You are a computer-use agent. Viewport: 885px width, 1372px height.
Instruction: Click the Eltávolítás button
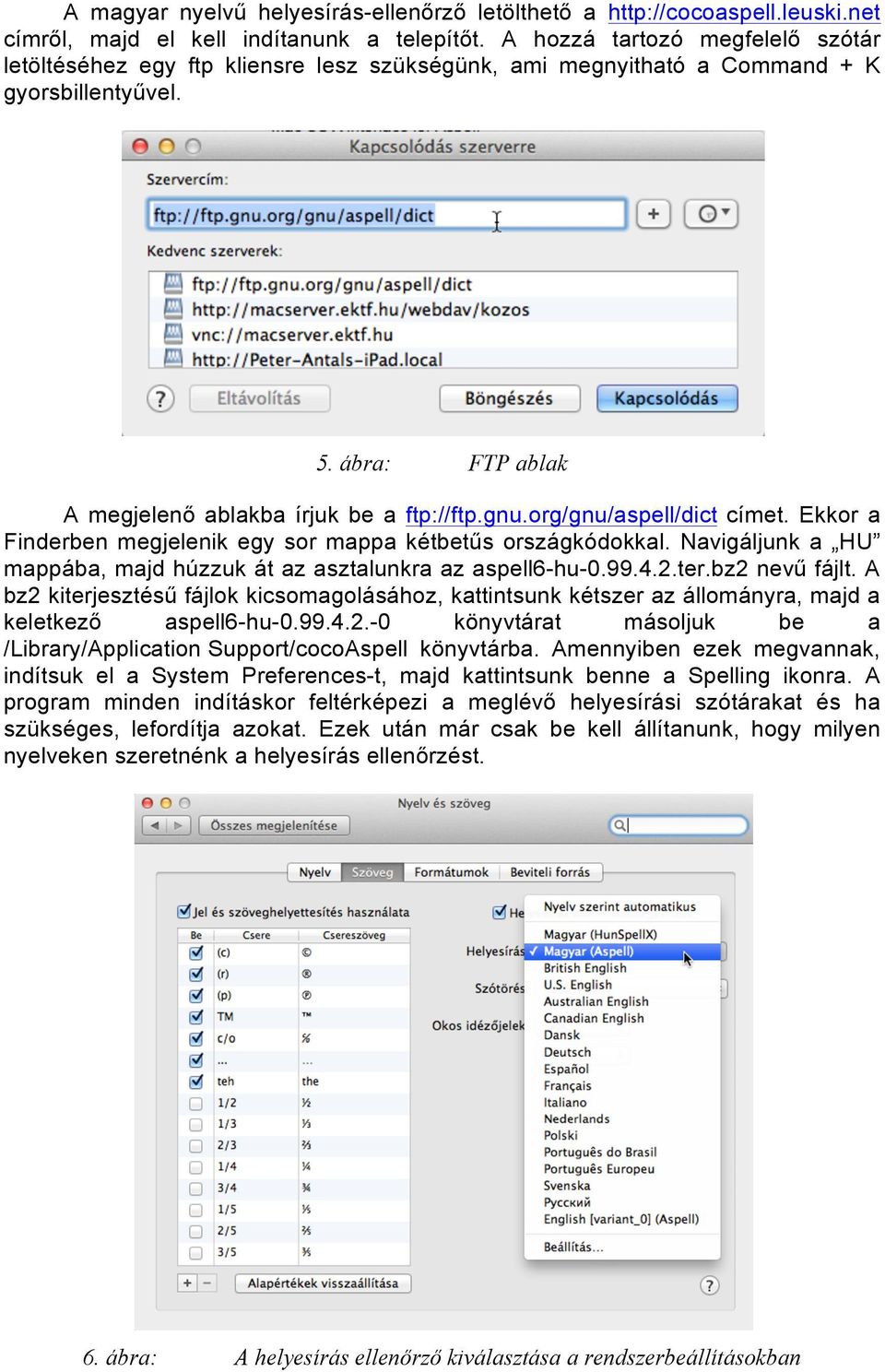(x=259, y=398)
